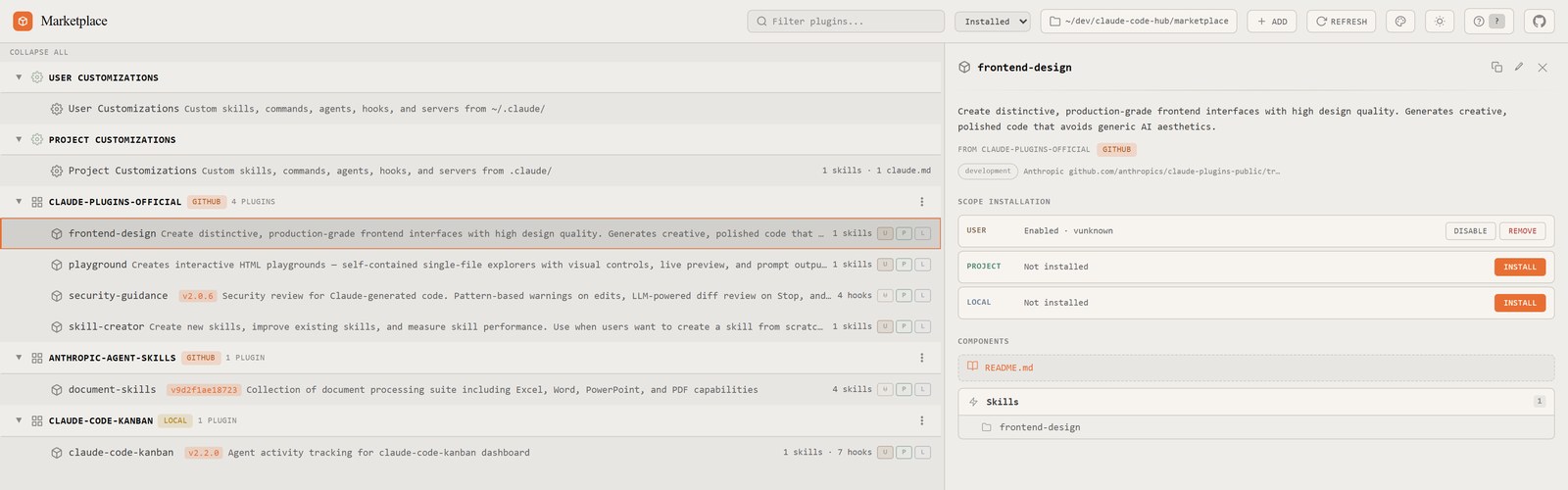Screen dimensions: 1568x490
Task: Collapse the PROJECT CUSTOMIZATIONS section
Action: tap(19, 140)
